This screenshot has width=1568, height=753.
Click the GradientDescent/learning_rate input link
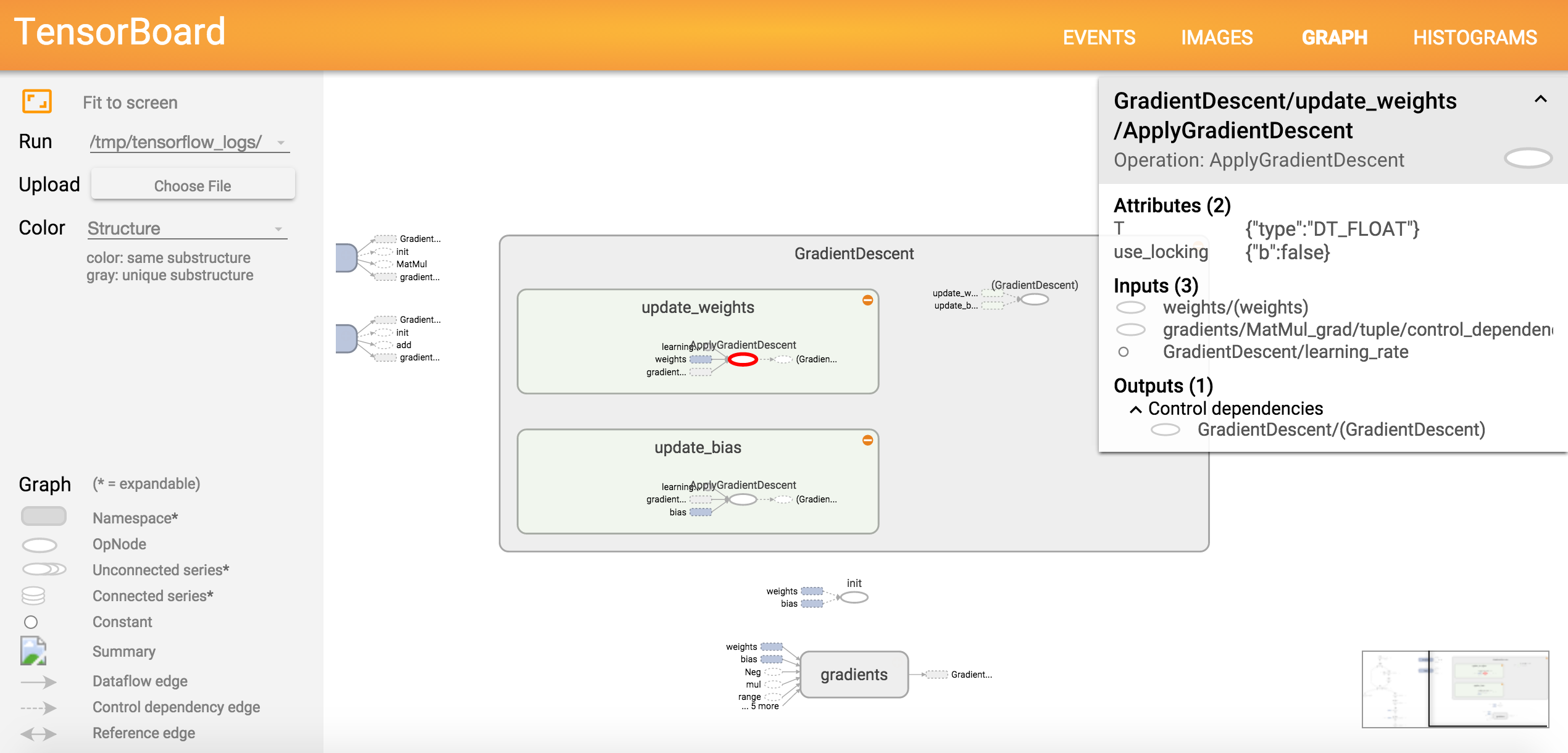[1285, 352]
